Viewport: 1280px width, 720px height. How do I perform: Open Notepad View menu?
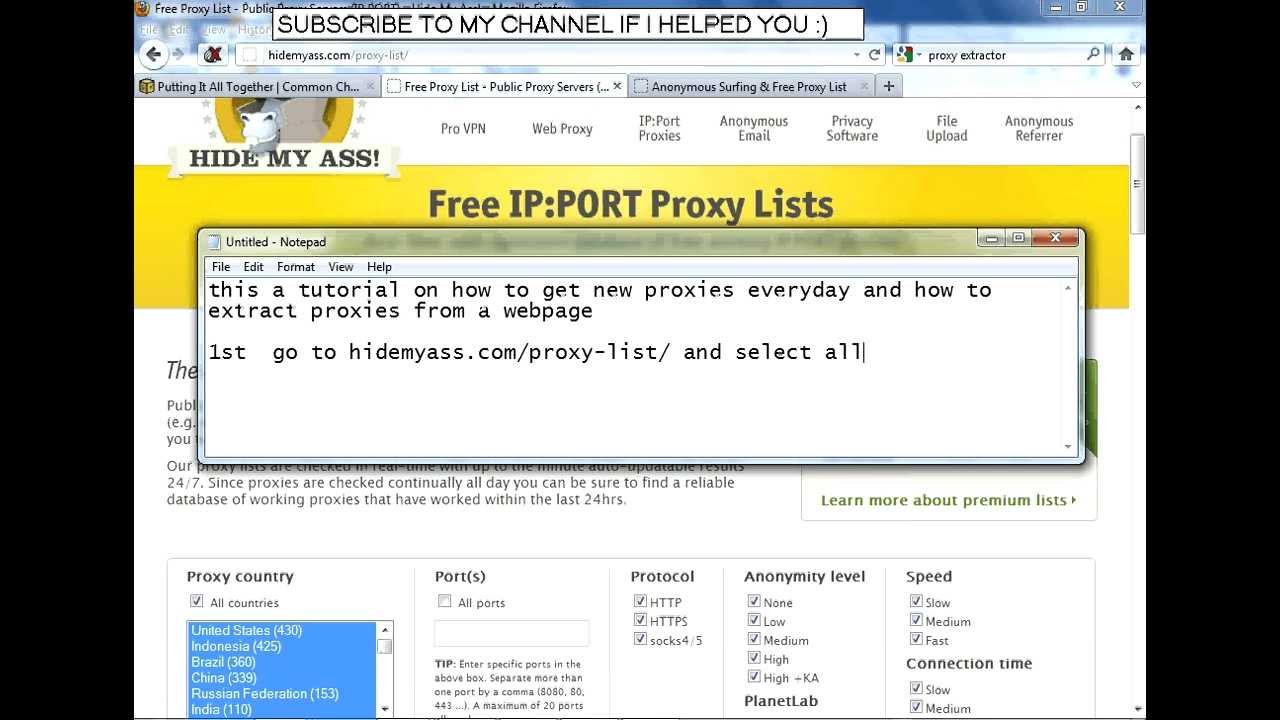341,267
